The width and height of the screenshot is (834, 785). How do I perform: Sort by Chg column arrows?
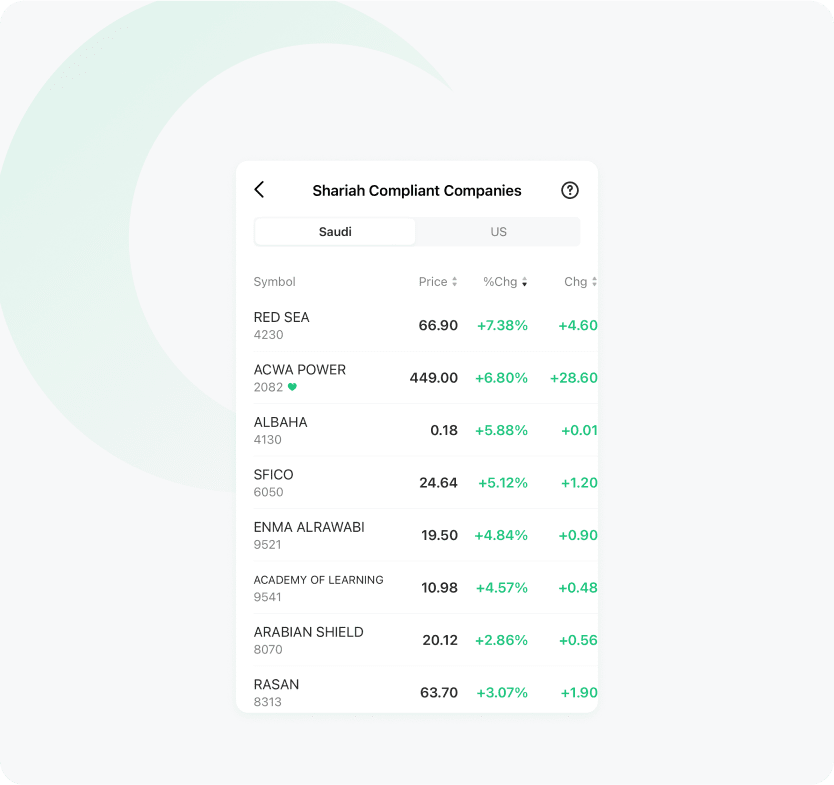coord(594,282)
